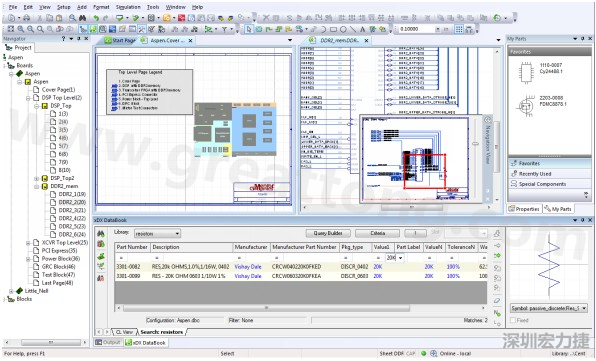Select the 3301-0082 resistor row
The width and height of the screenshot is (596, 361).
click(301, 267)
